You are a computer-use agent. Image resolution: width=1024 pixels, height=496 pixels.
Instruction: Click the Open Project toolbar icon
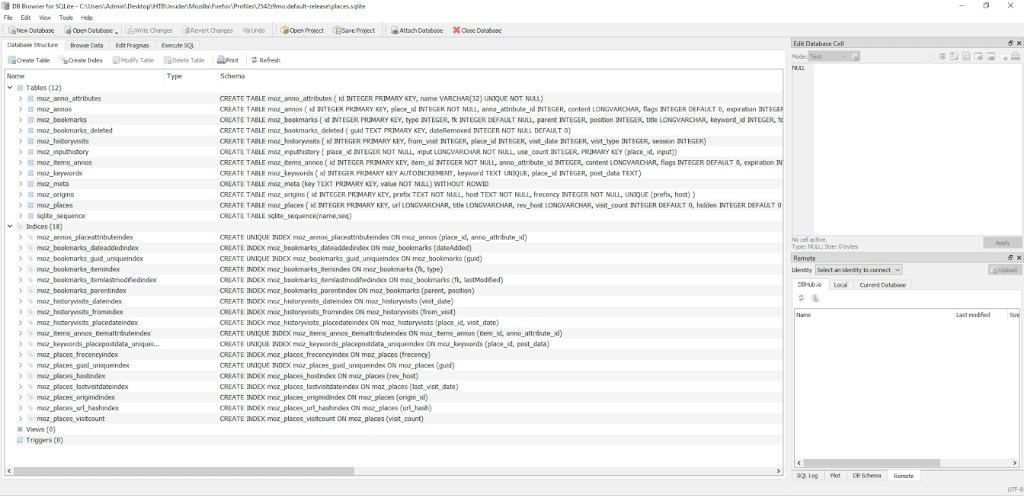coord(284,30)
